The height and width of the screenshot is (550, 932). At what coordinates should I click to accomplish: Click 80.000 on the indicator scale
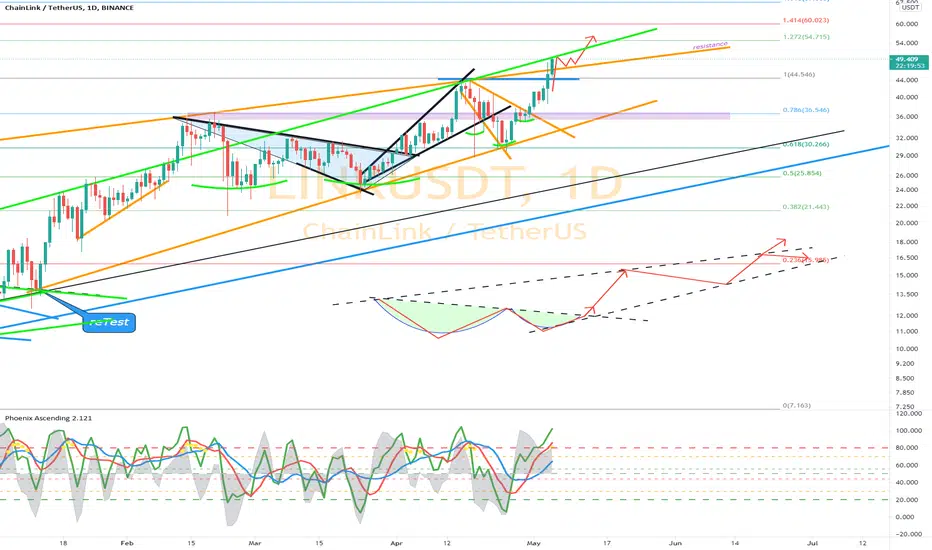(x=908, y=448)
